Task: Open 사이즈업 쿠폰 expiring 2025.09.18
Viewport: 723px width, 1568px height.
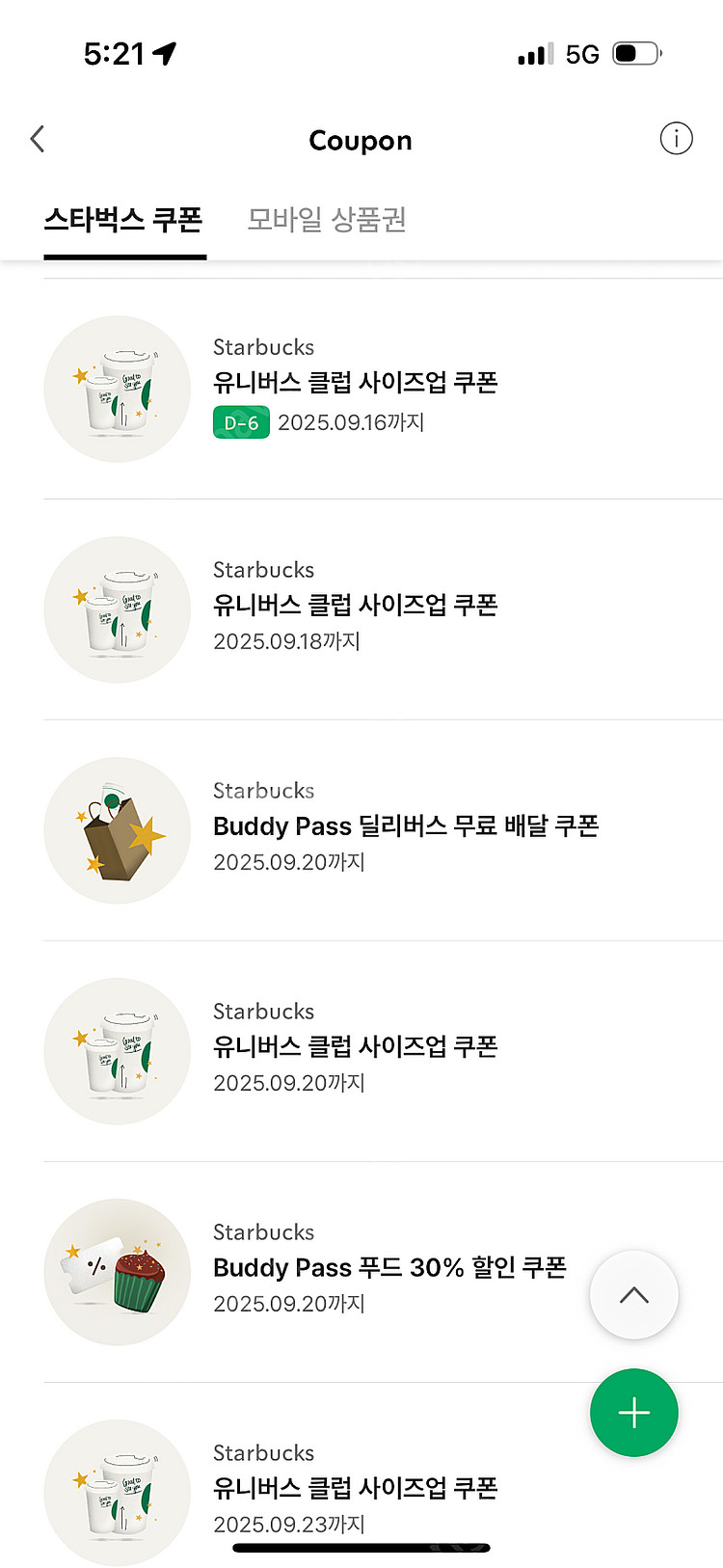Action: 355,606
